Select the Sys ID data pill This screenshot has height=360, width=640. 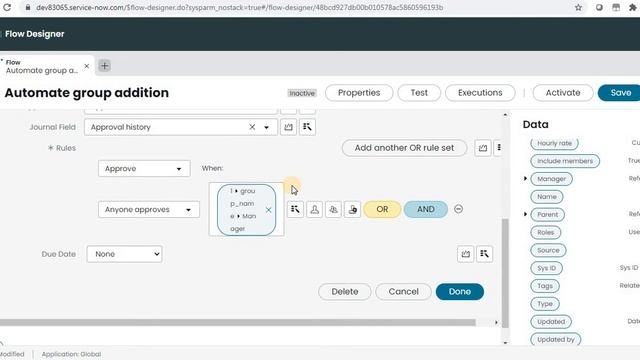[547, 268]
